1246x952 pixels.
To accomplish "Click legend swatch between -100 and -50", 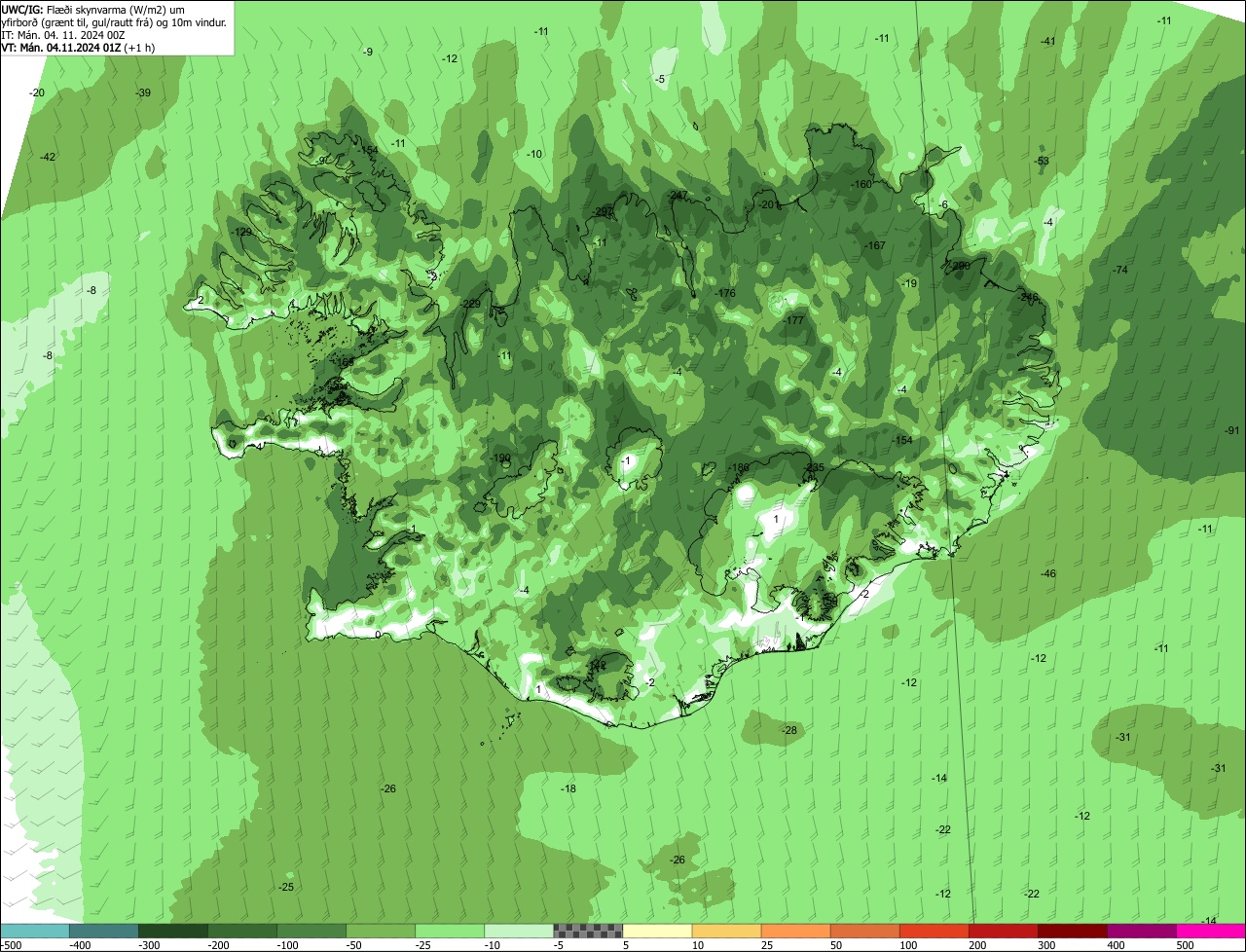I will tap(311, 931).
